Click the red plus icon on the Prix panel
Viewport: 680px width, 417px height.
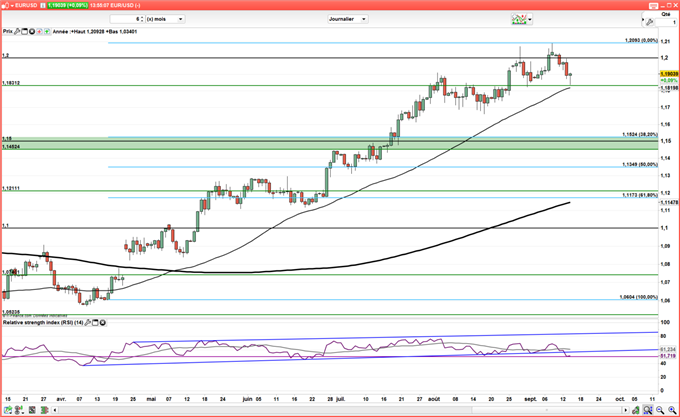[39, 32]
